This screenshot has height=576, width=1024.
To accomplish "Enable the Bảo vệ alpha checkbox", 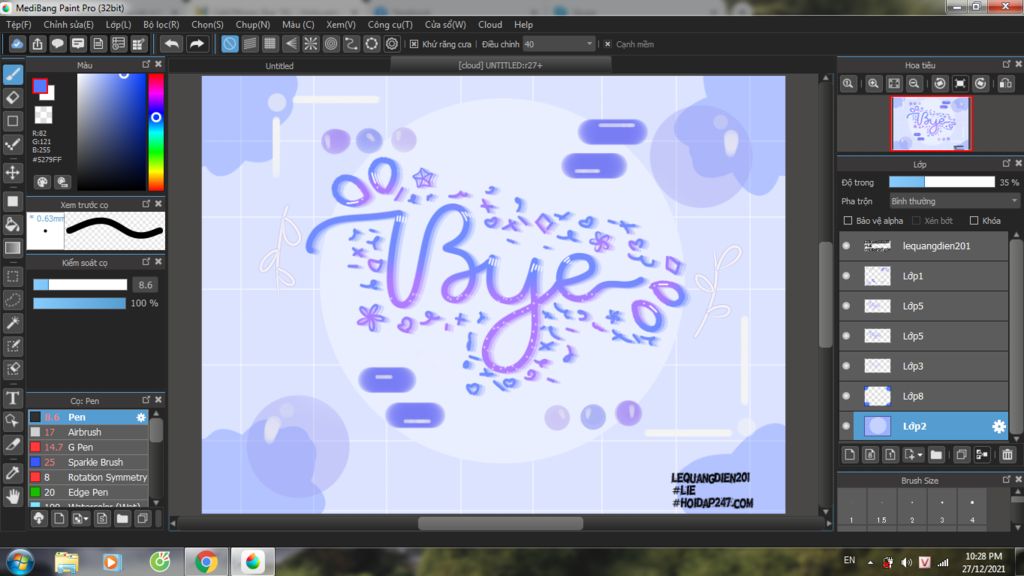I will click(x=848, y=221).
